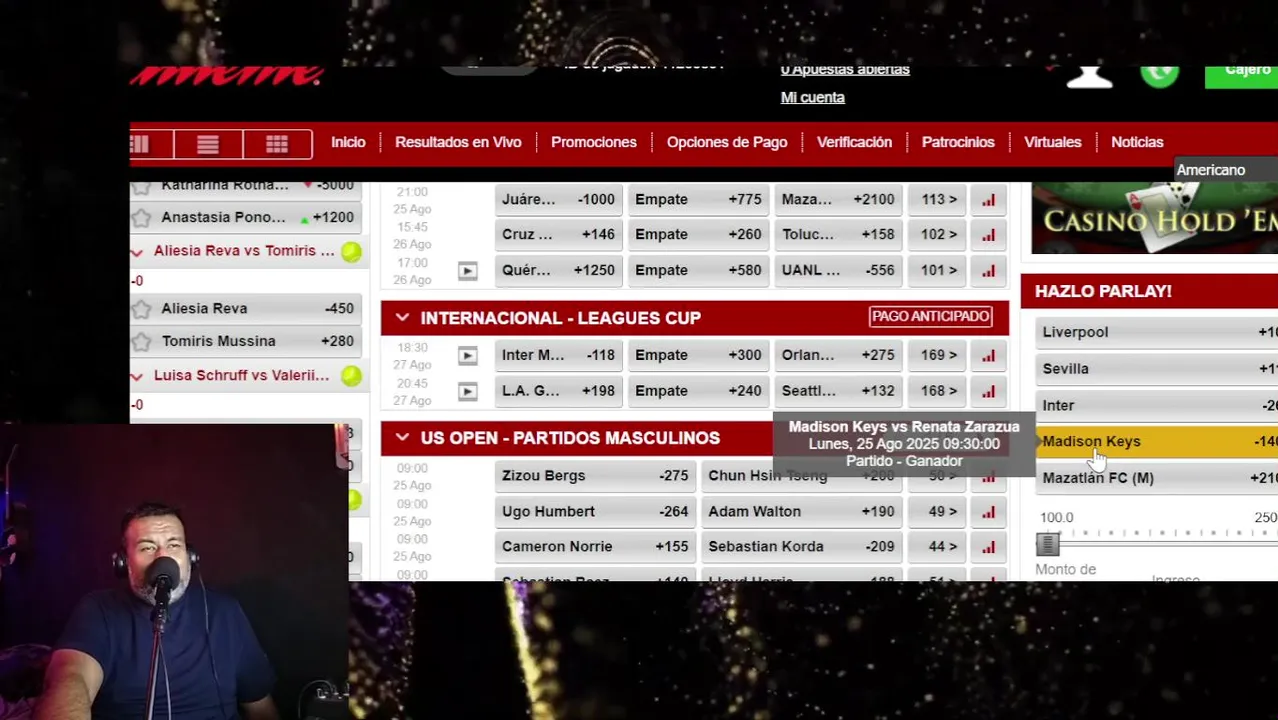This screenshot has width=1278, height=720.
Task: Expand 113 more markets for Juáre...
Action: pos(939,200)
